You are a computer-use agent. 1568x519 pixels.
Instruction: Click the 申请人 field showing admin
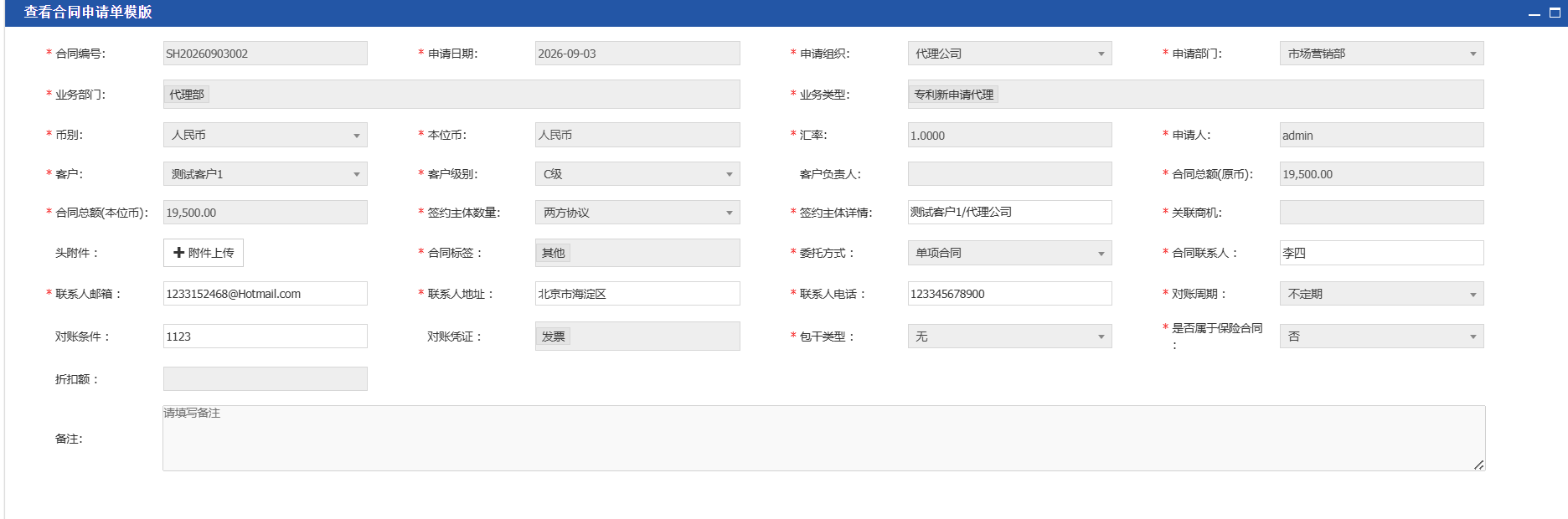[1381, 135]
